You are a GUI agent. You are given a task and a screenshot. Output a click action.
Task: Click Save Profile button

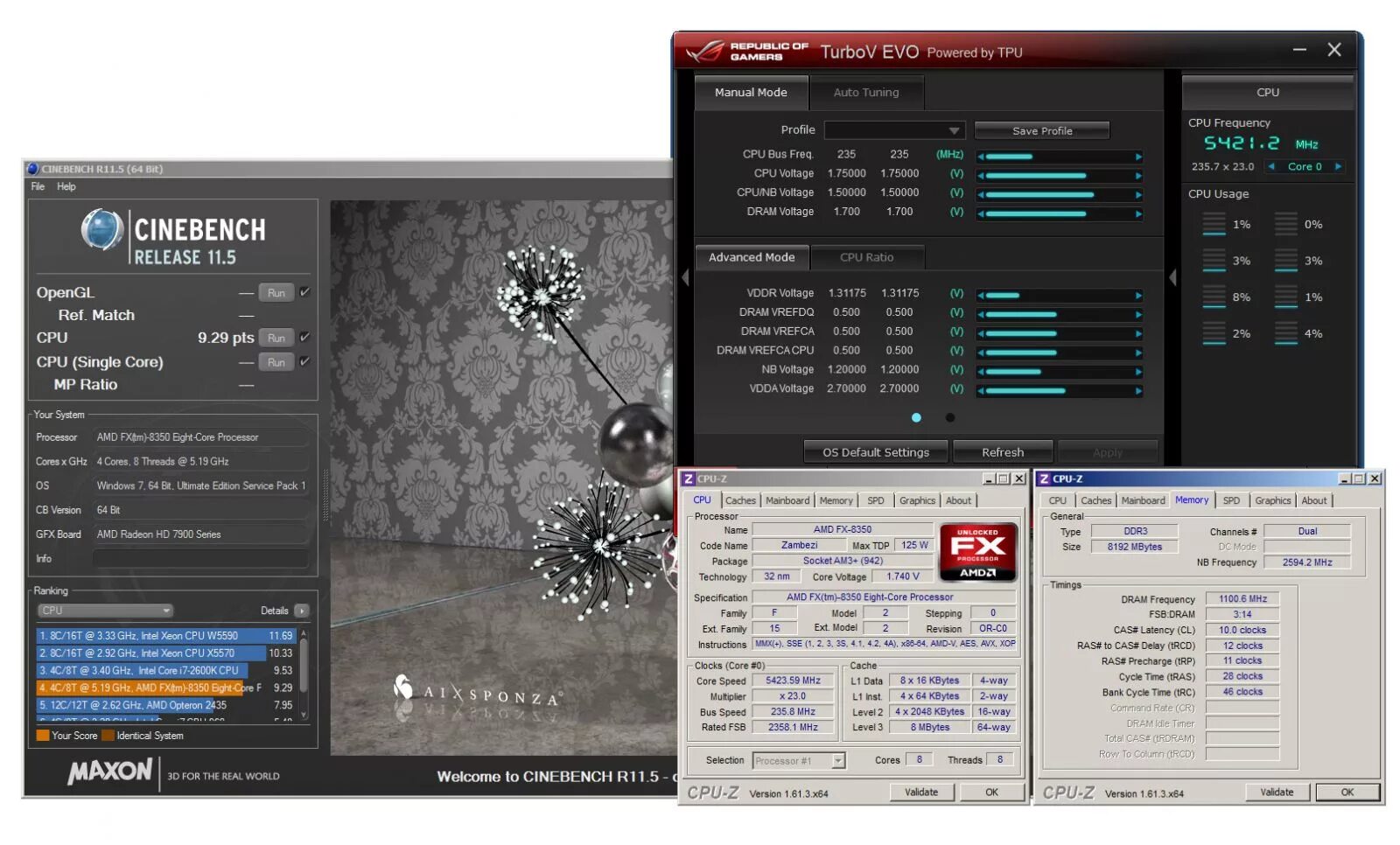[1041, 130]
